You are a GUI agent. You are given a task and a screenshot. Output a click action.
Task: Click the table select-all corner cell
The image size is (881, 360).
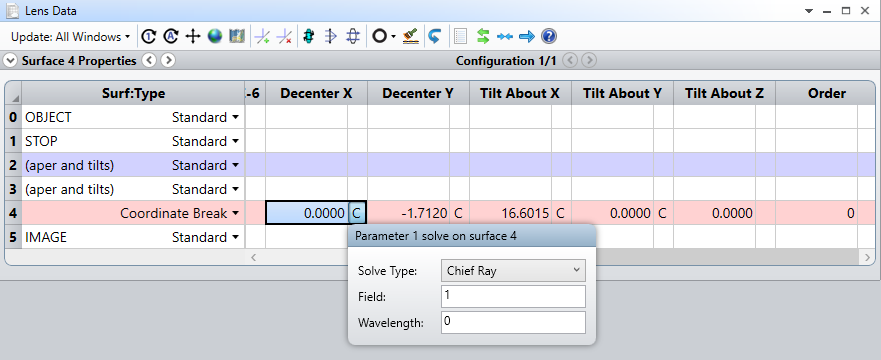pyautogui.click(x=13, y=93)
